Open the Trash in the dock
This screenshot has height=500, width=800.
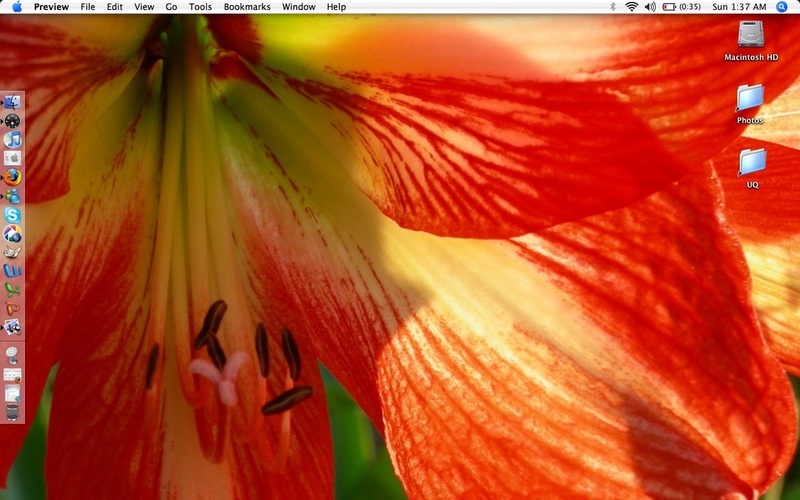click(12, 412)
